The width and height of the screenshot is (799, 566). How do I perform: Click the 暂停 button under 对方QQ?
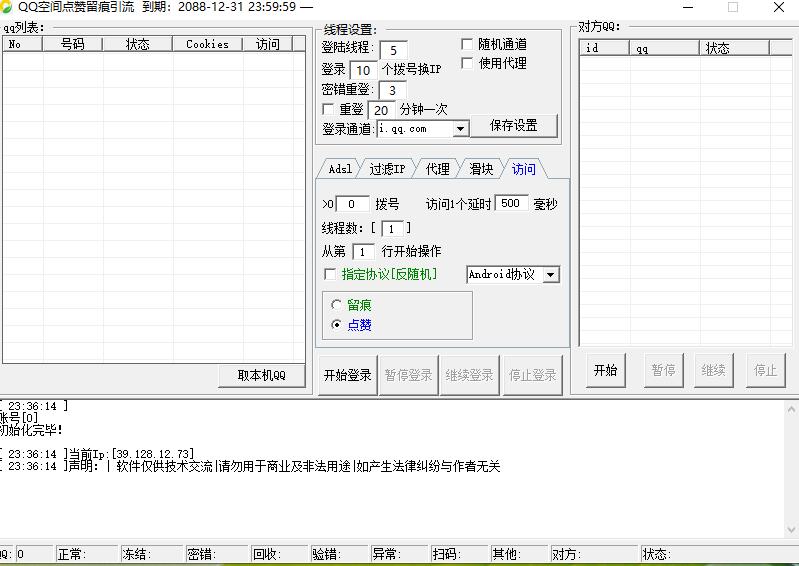[663, 370]
